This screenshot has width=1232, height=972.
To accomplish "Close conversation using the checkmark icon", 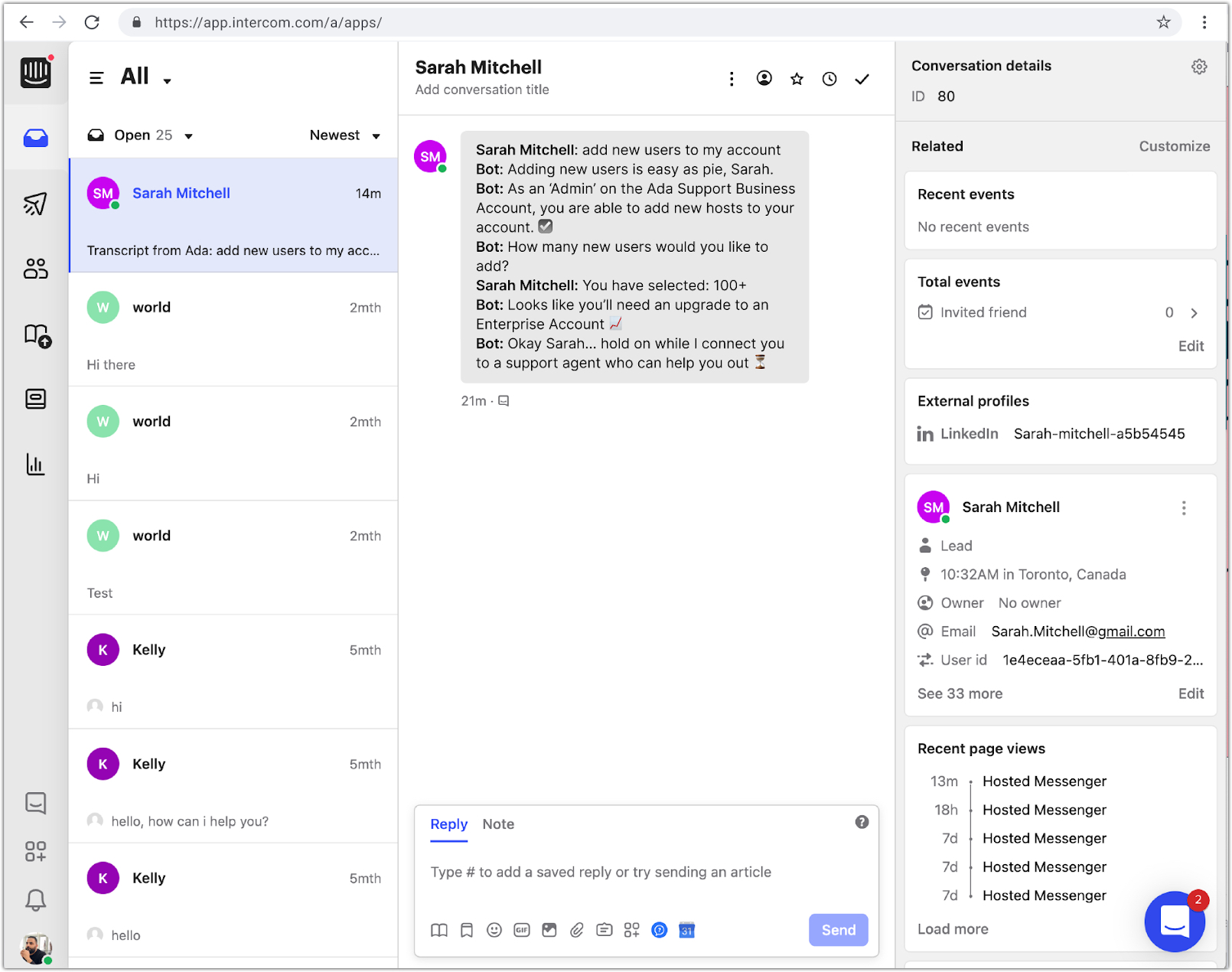I will [862, 79].
